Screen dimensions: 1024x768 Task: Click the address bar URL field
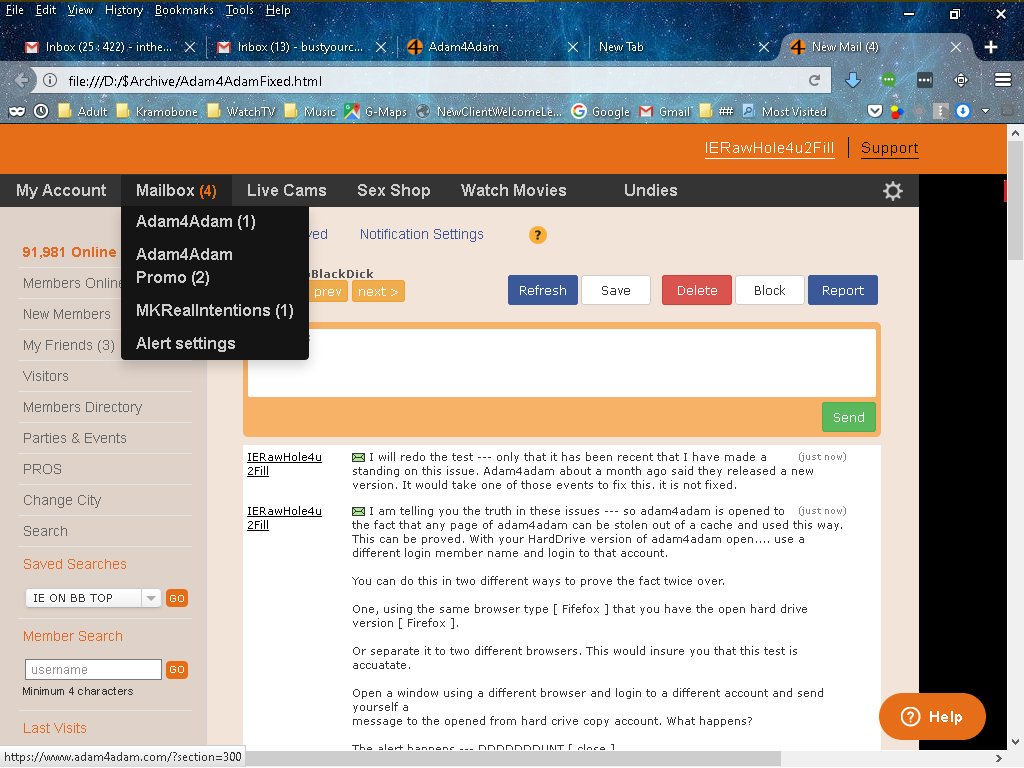pos(431,81)
